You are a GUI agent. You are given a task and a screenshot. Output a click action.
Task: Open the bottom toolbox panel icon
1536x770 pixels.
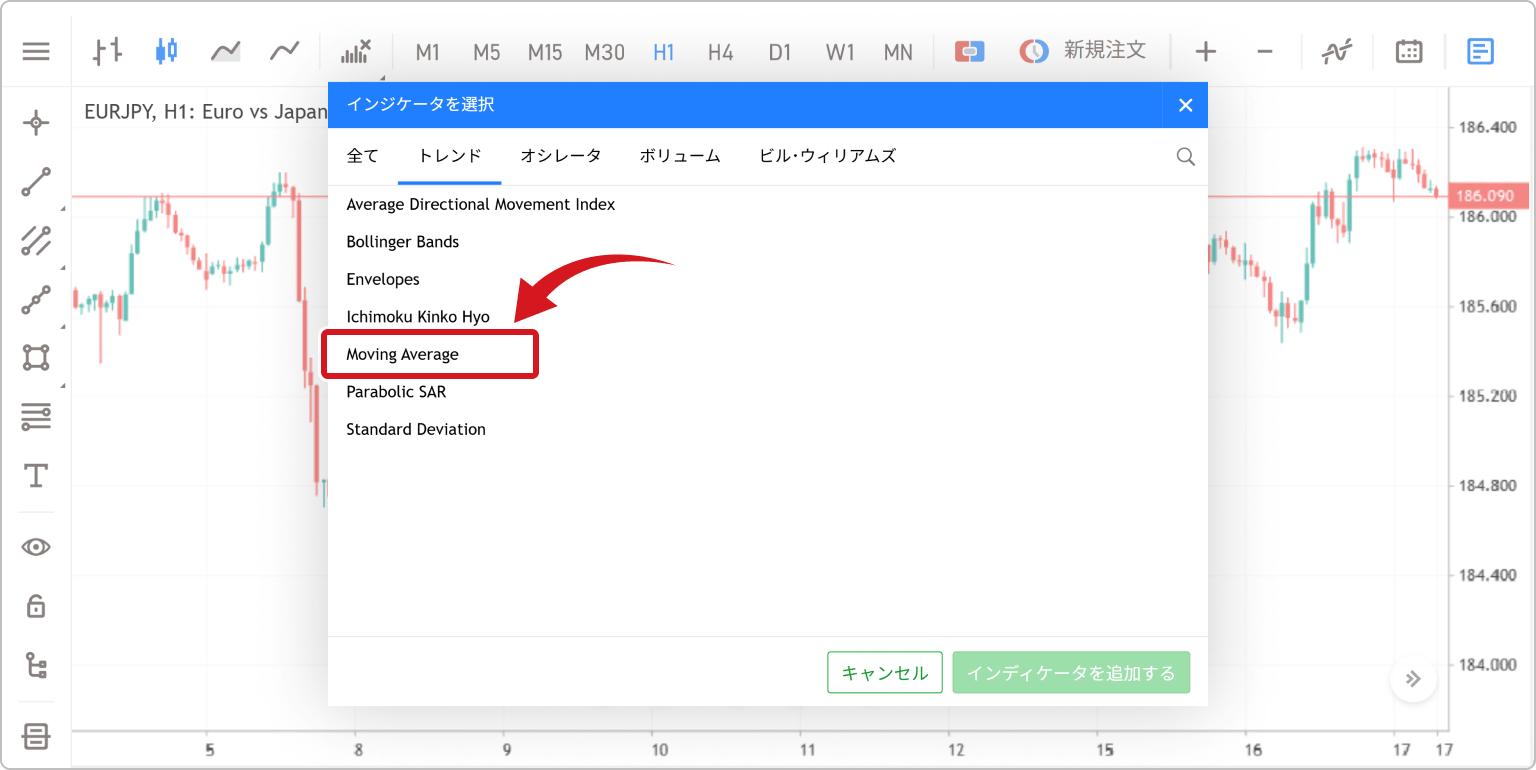36,737
